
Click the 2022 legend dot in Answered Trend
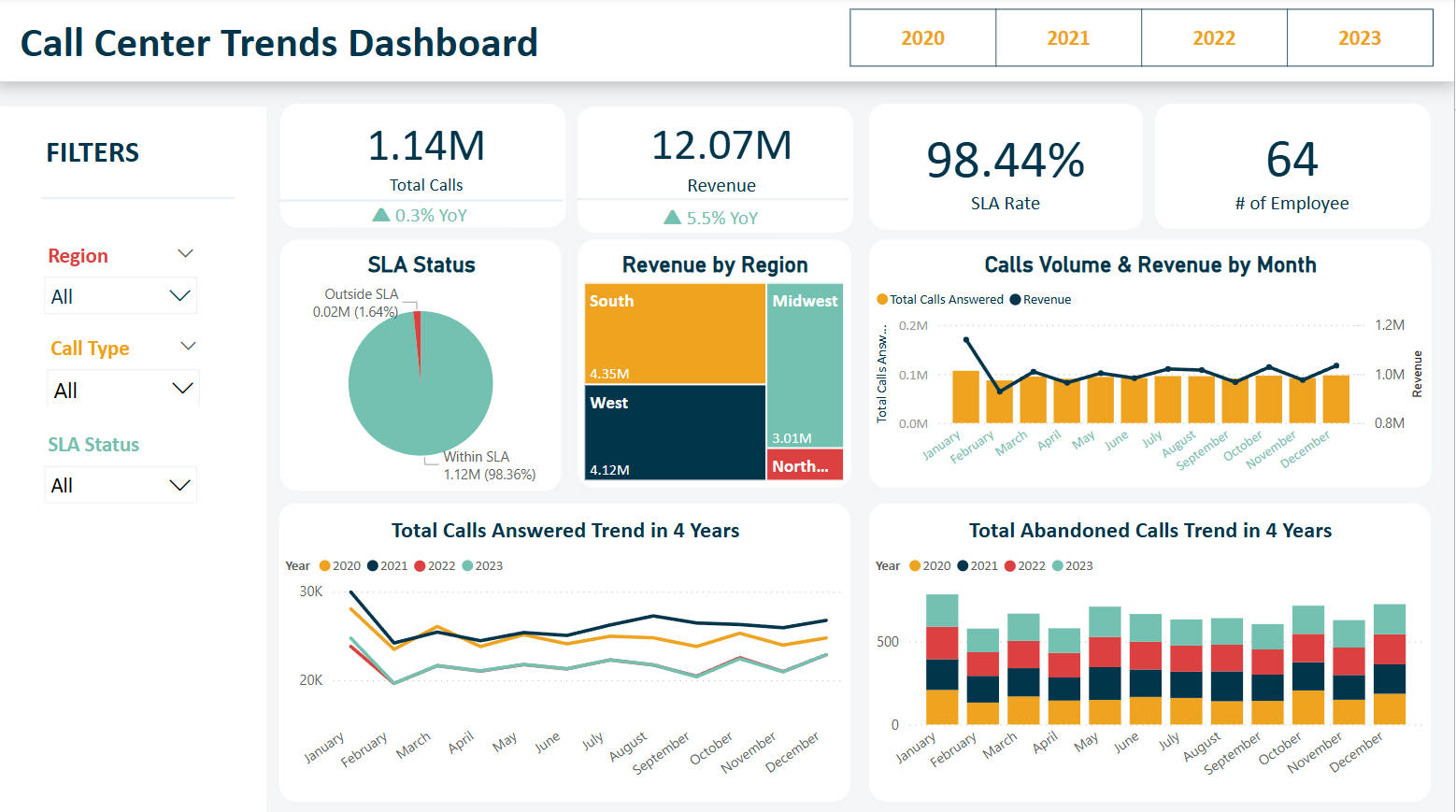tap(420, 566)
